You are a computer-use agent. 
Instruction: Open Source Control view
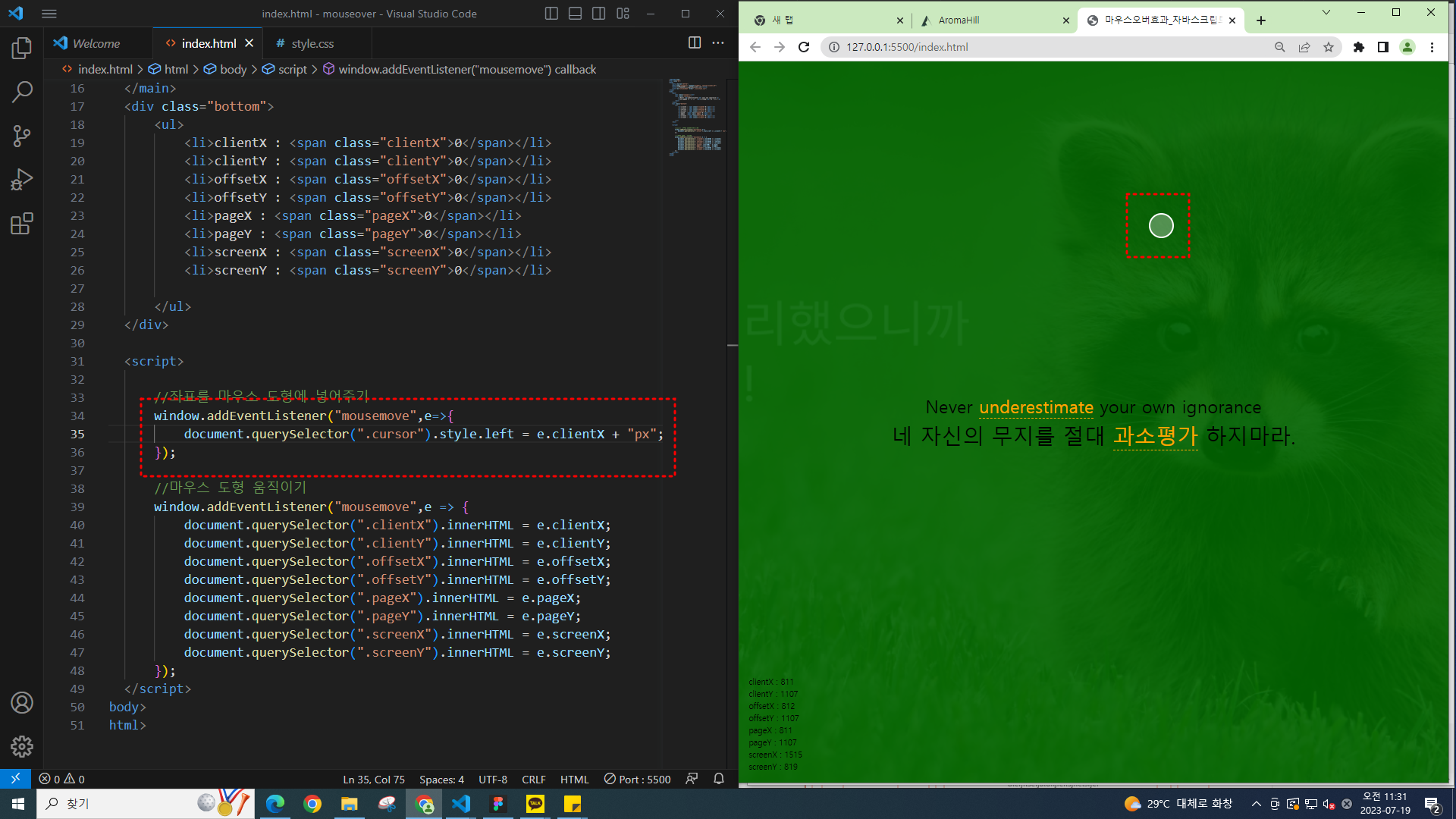click(21, 136)
